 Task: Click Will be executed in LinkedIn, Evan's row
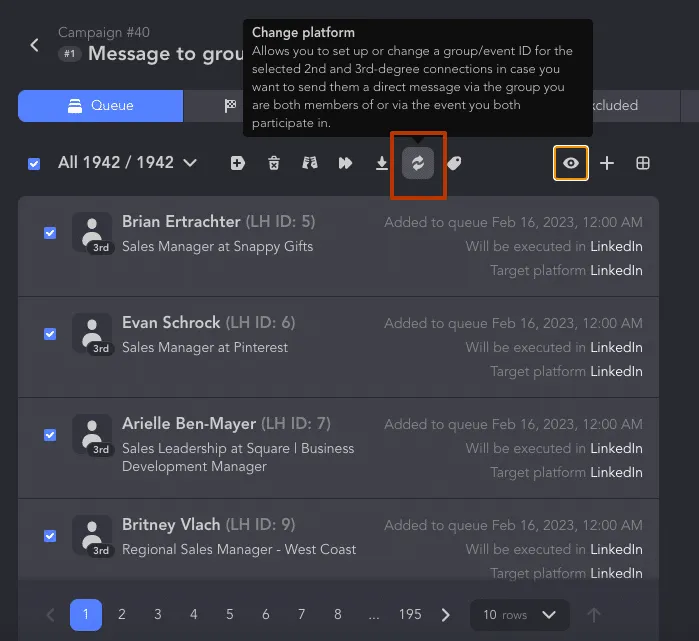point(554,348)
